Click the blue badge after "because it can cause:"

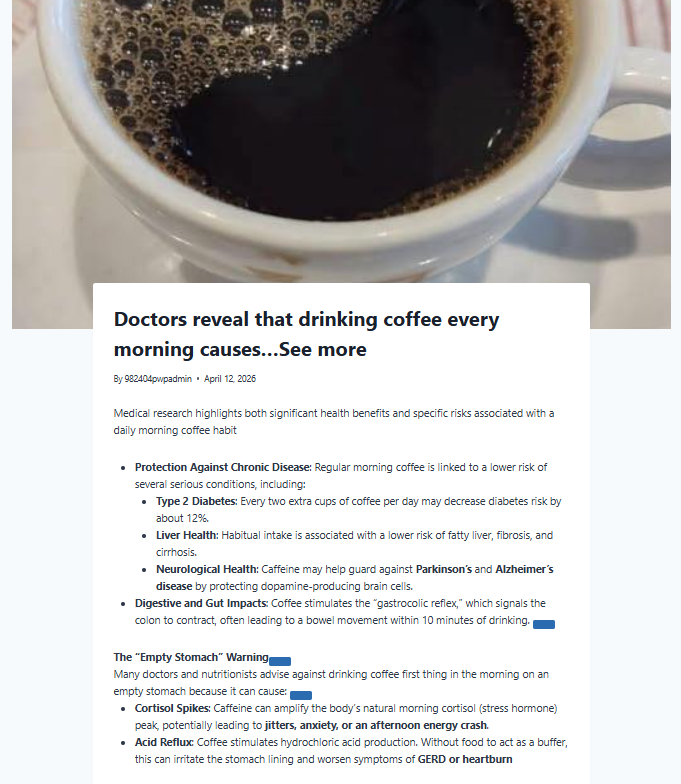click(300, 695)
